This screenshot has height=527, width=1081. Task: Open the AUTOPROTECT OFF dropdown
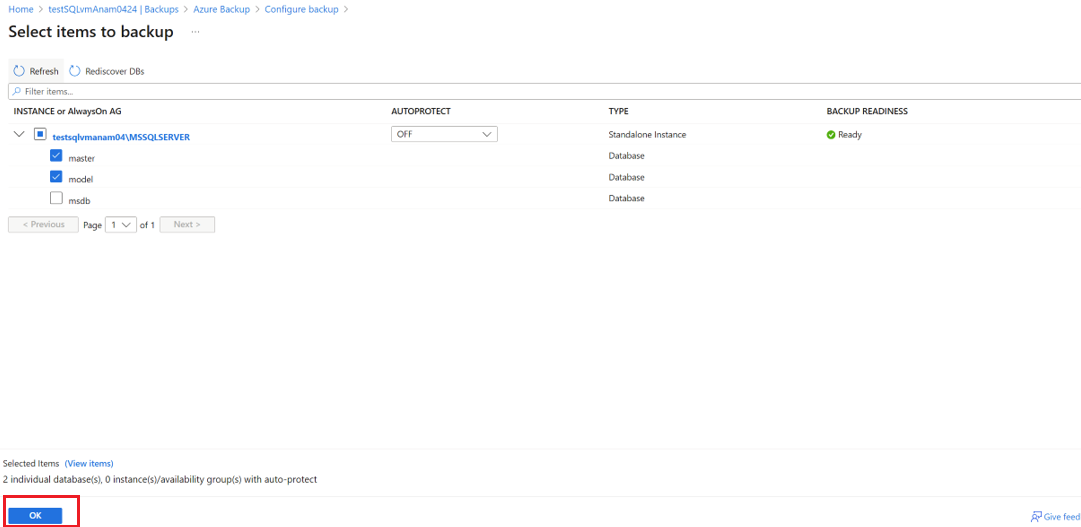[444, 135]
